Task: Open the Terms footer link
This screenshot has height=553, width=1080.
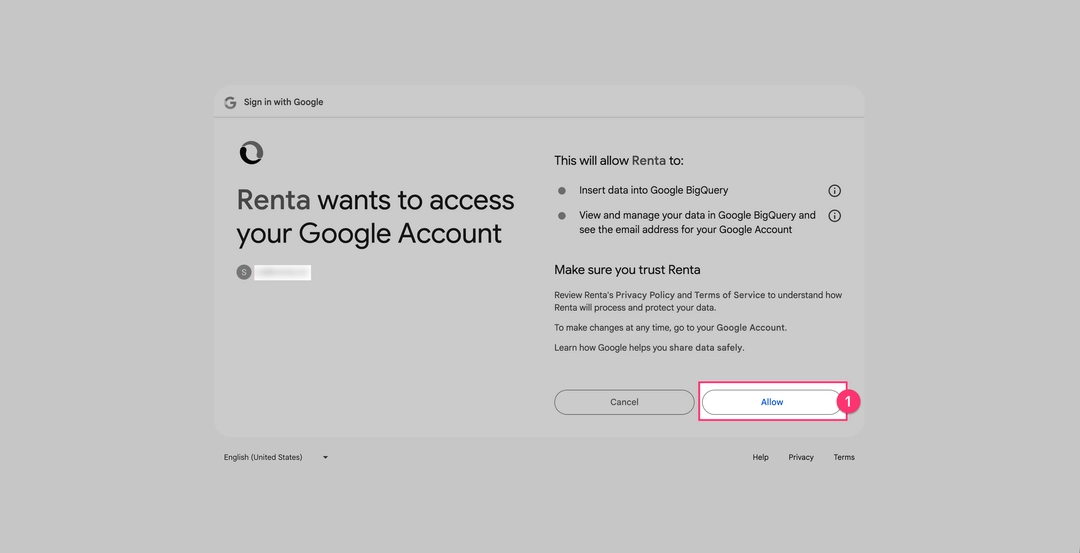Action: point(844,457)
